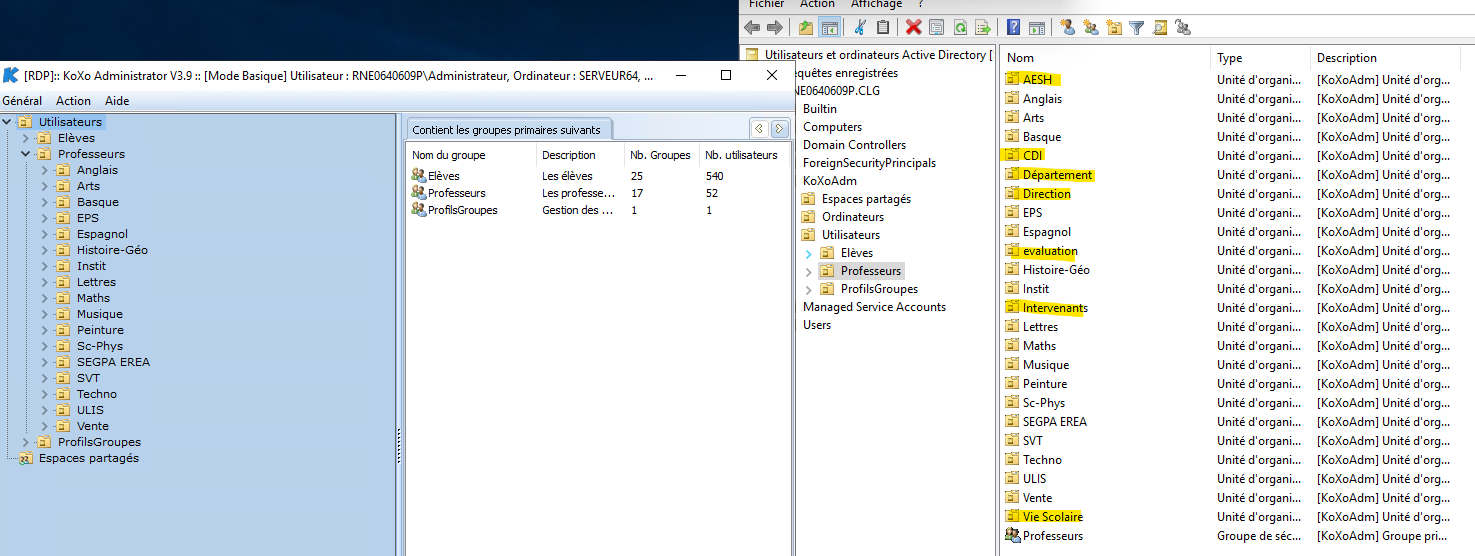Select Vie Scolaire in the Active Directory list

point(1052,517)
